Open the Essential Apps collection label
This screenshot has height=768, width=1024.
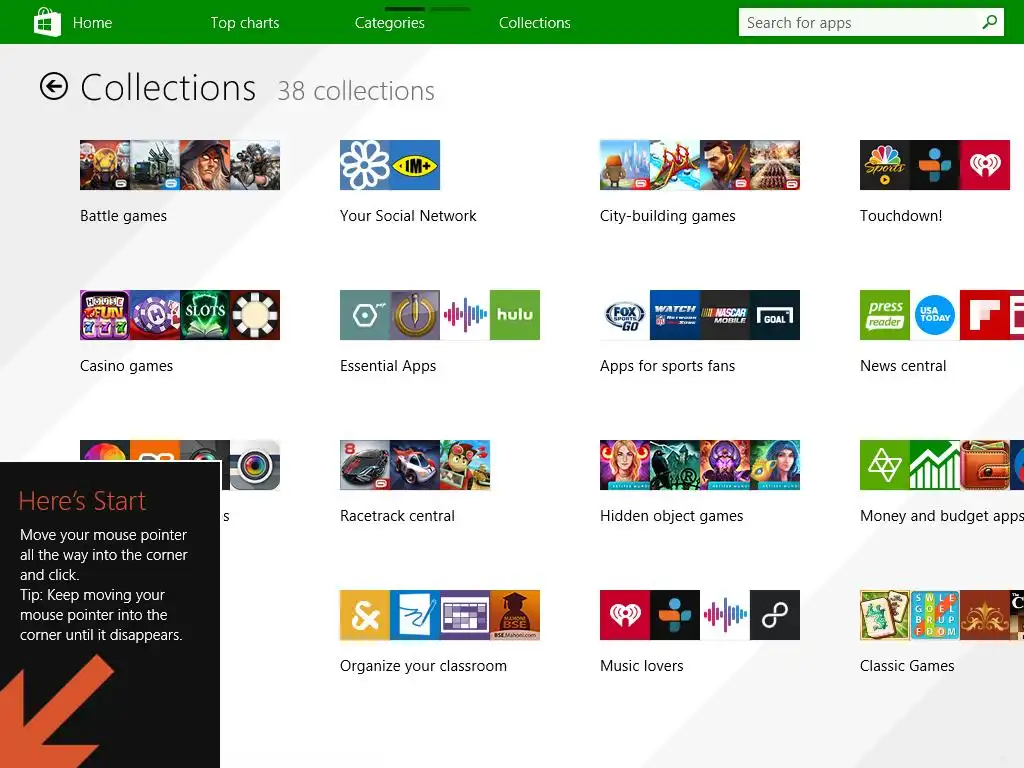click(388, 366)
